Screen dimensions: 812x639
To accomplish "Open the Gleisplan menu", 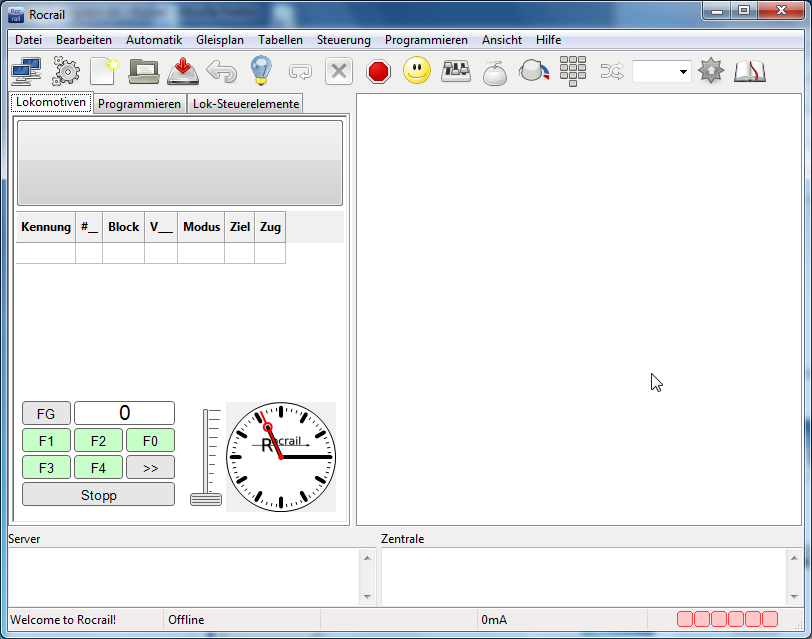I will [x=220, y=40].
